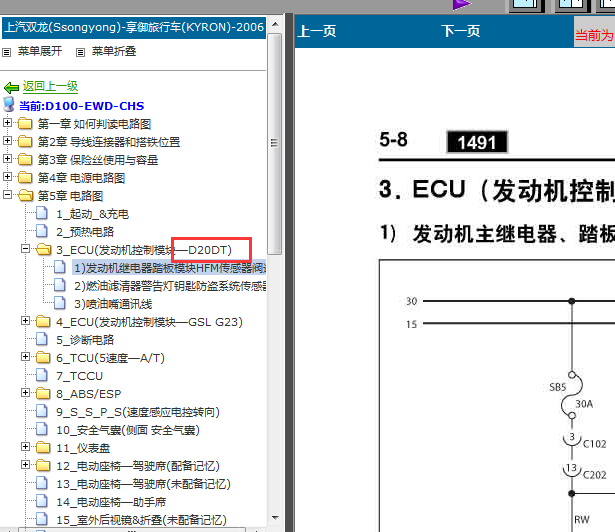Viewport: 615px width, 532px height.
Task: Click the page icon for 14_电动座椅—助手席
Action: [42, 501]
